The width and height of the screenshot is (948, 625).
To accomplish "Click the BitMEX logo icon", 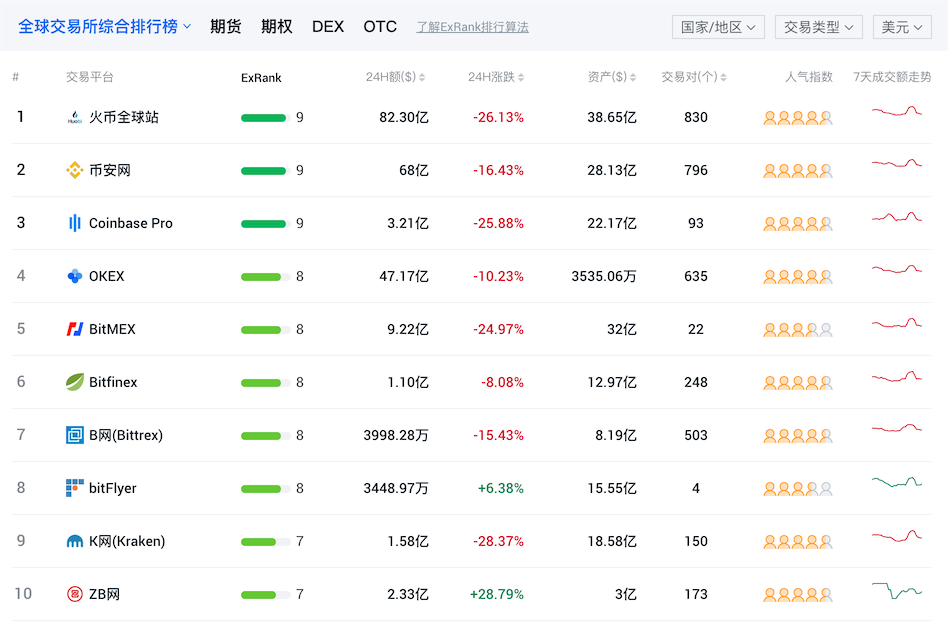I will point(75,329).
